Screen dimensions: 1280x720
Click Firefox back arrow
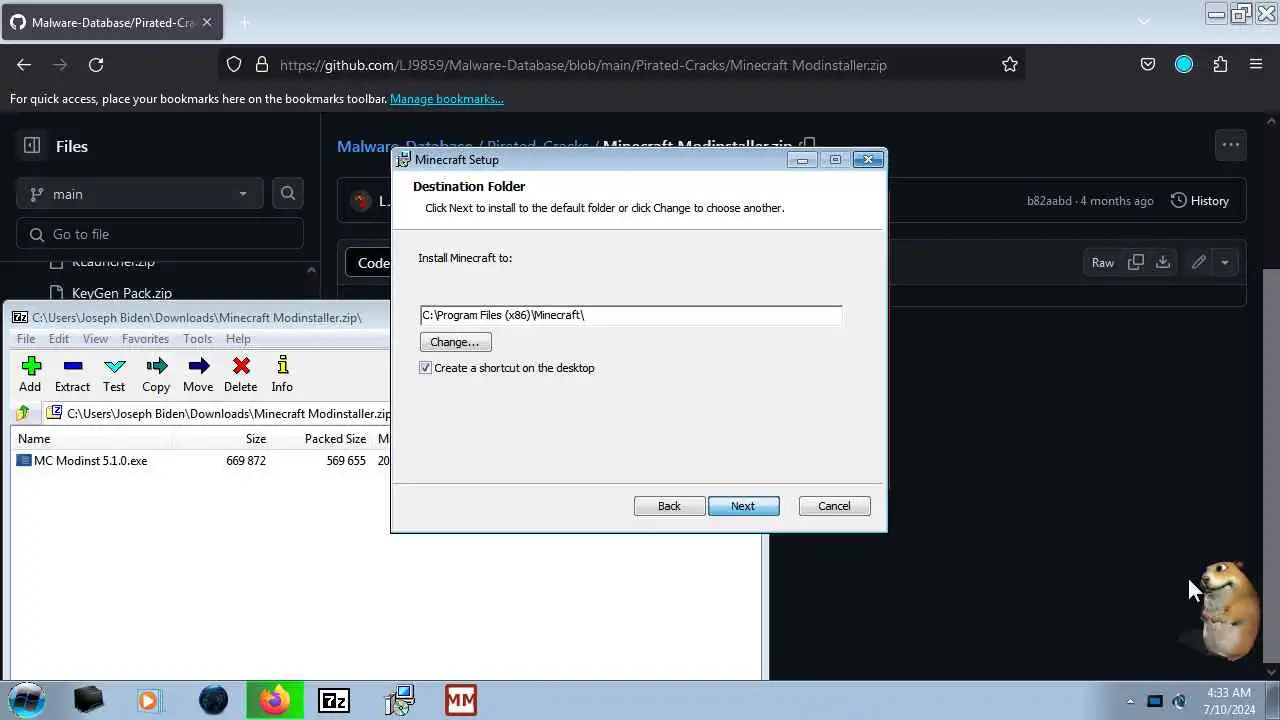click(24, 65)
